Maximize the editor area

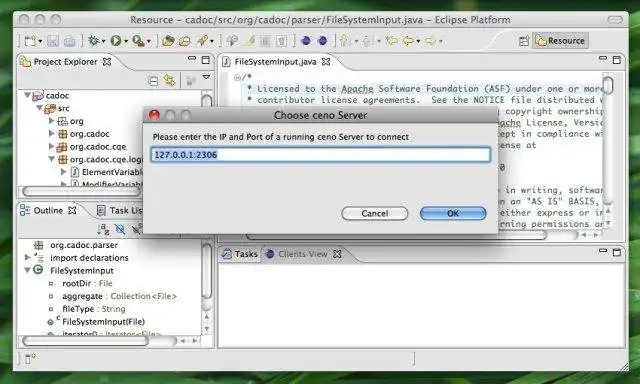(617, 60)
